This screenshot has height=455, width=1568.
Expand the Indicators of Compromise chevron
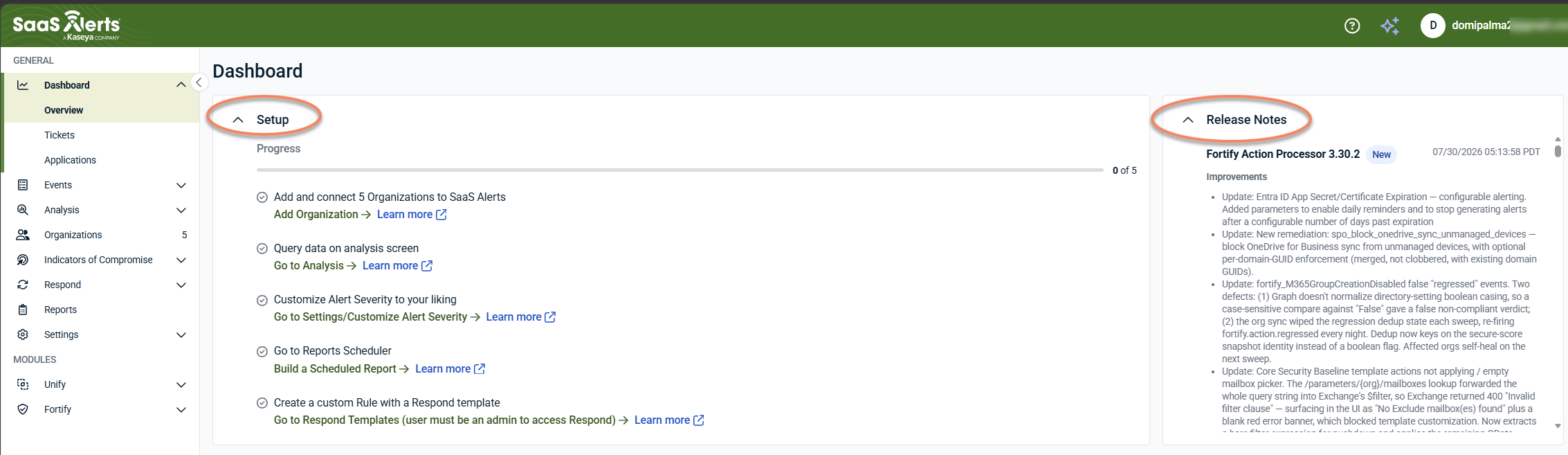tap(181, 260)
